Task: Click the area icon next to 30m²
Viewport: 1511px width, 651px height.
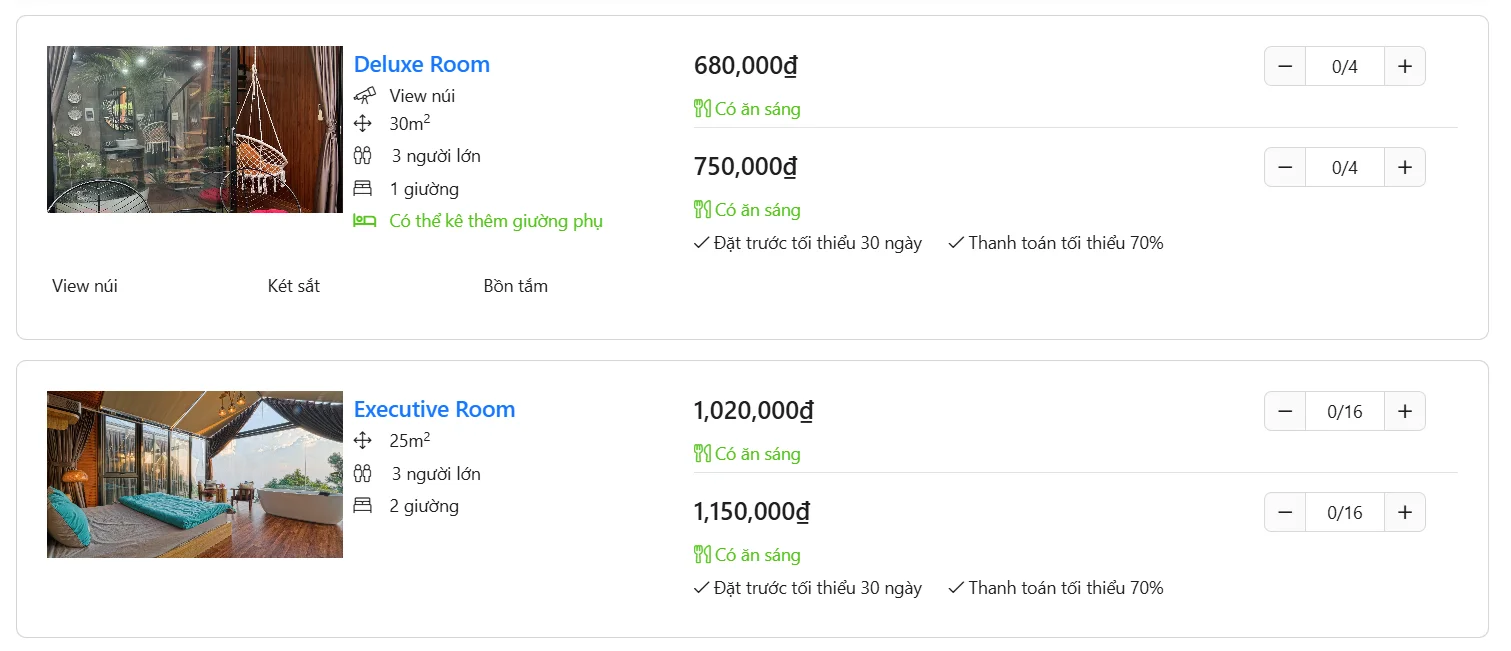Action: [x=363, y=124]
